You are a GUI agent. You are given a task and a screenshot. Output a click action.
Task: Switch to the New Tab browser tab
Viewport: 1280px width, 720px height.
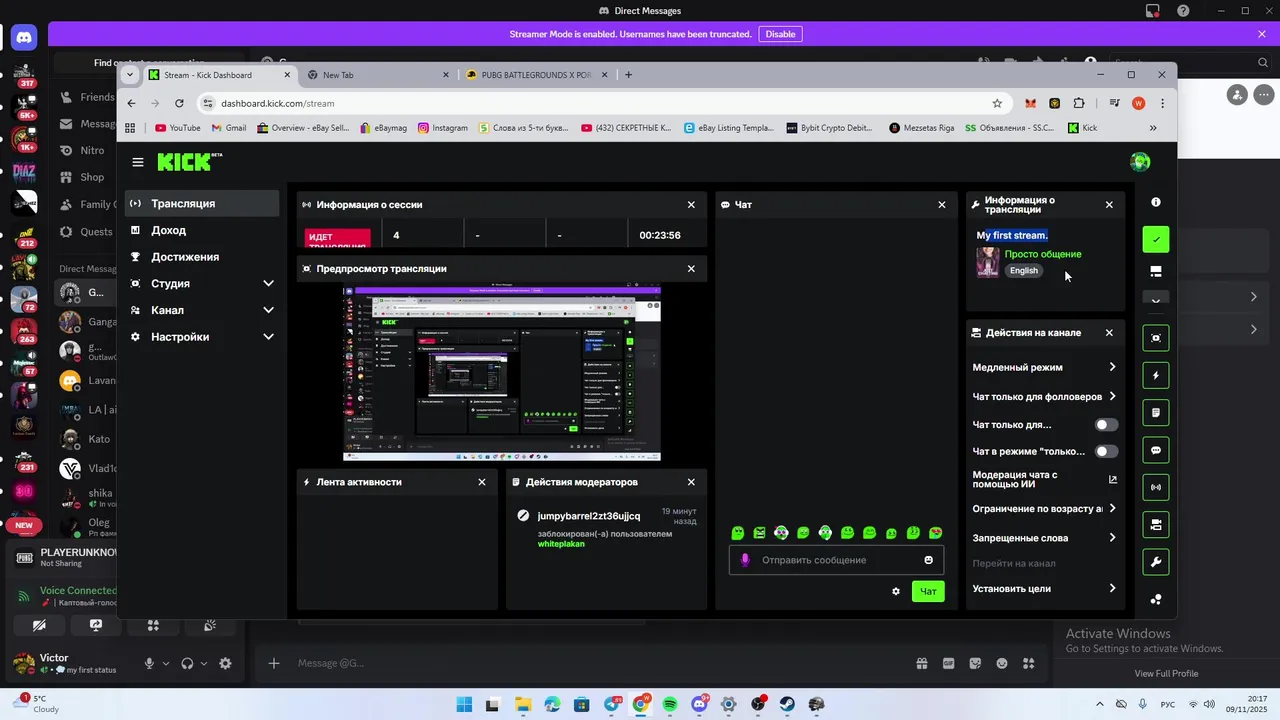click(378, 75)
